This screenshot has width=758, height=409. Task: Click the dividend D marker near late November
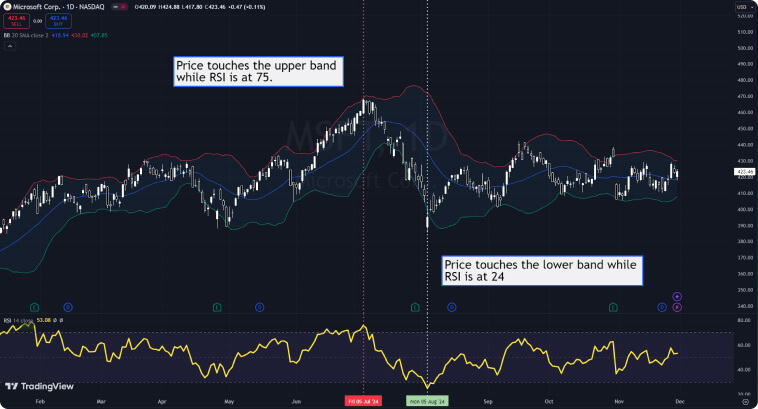coord(662,307)
